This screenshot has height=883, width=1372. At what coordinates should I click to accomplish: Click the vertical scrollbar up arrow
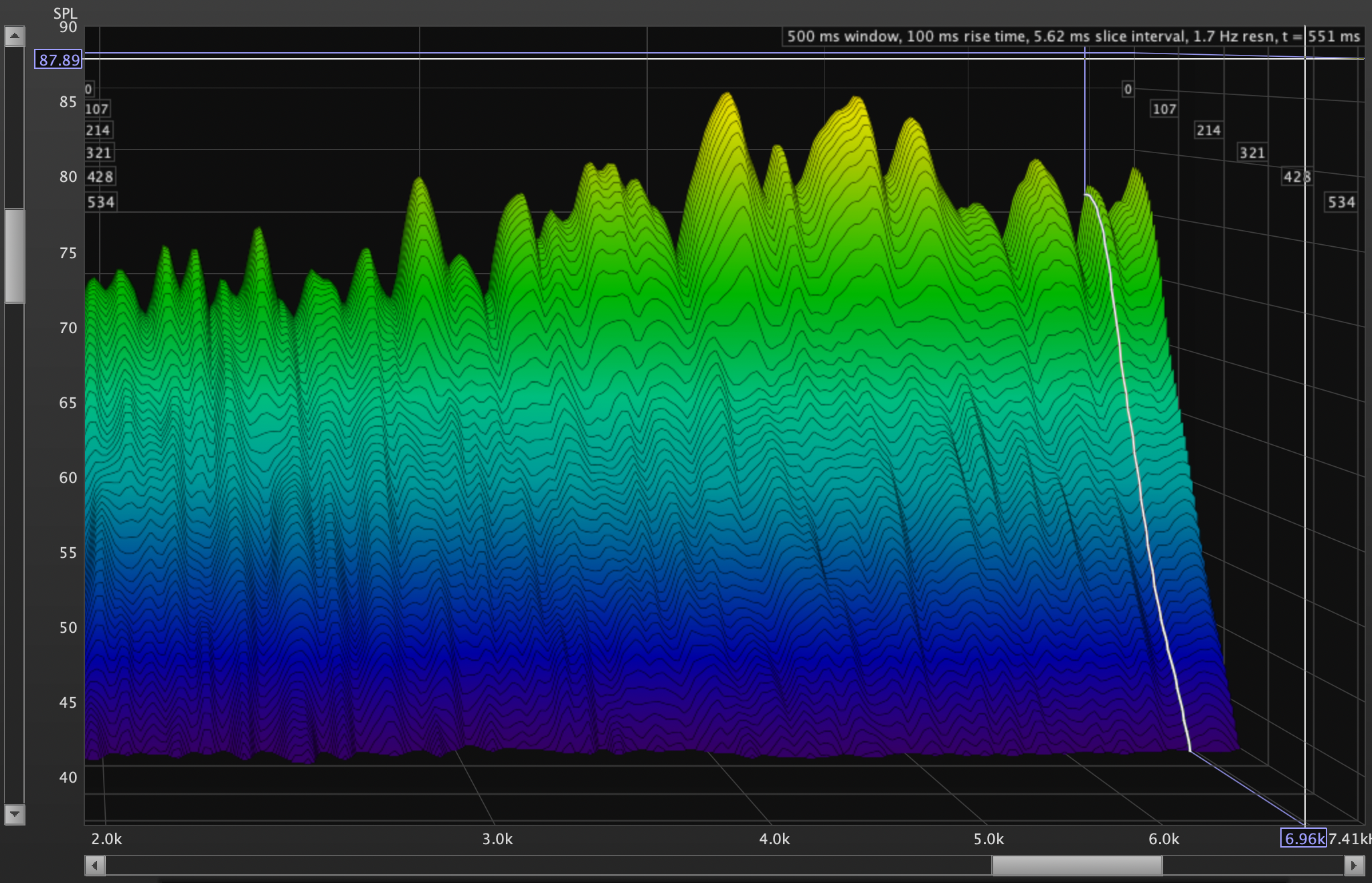tap(14, 35)
